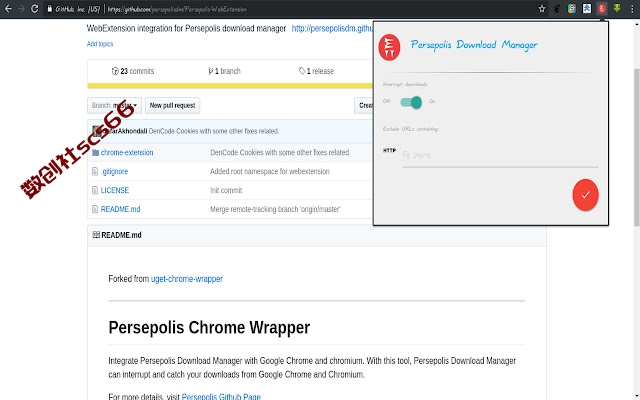Open the Chrome three-dot menu
640x400 pixels.
click(x=632, y=9)
